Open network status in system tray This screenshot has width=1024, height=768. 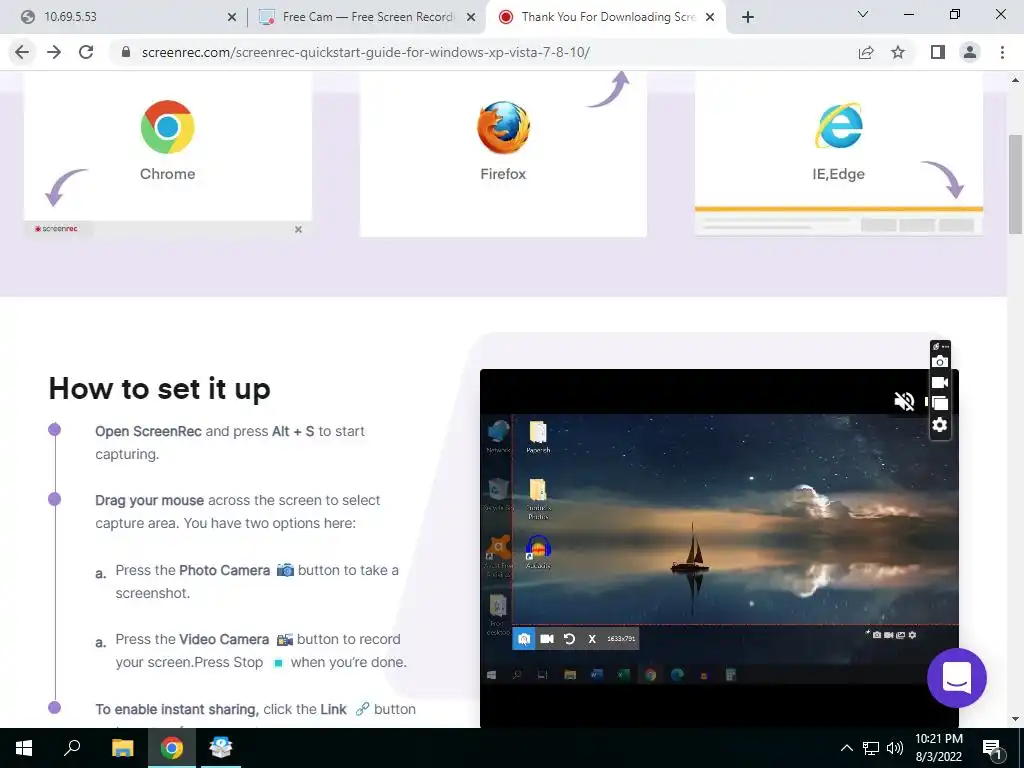[x=871, y=748]
